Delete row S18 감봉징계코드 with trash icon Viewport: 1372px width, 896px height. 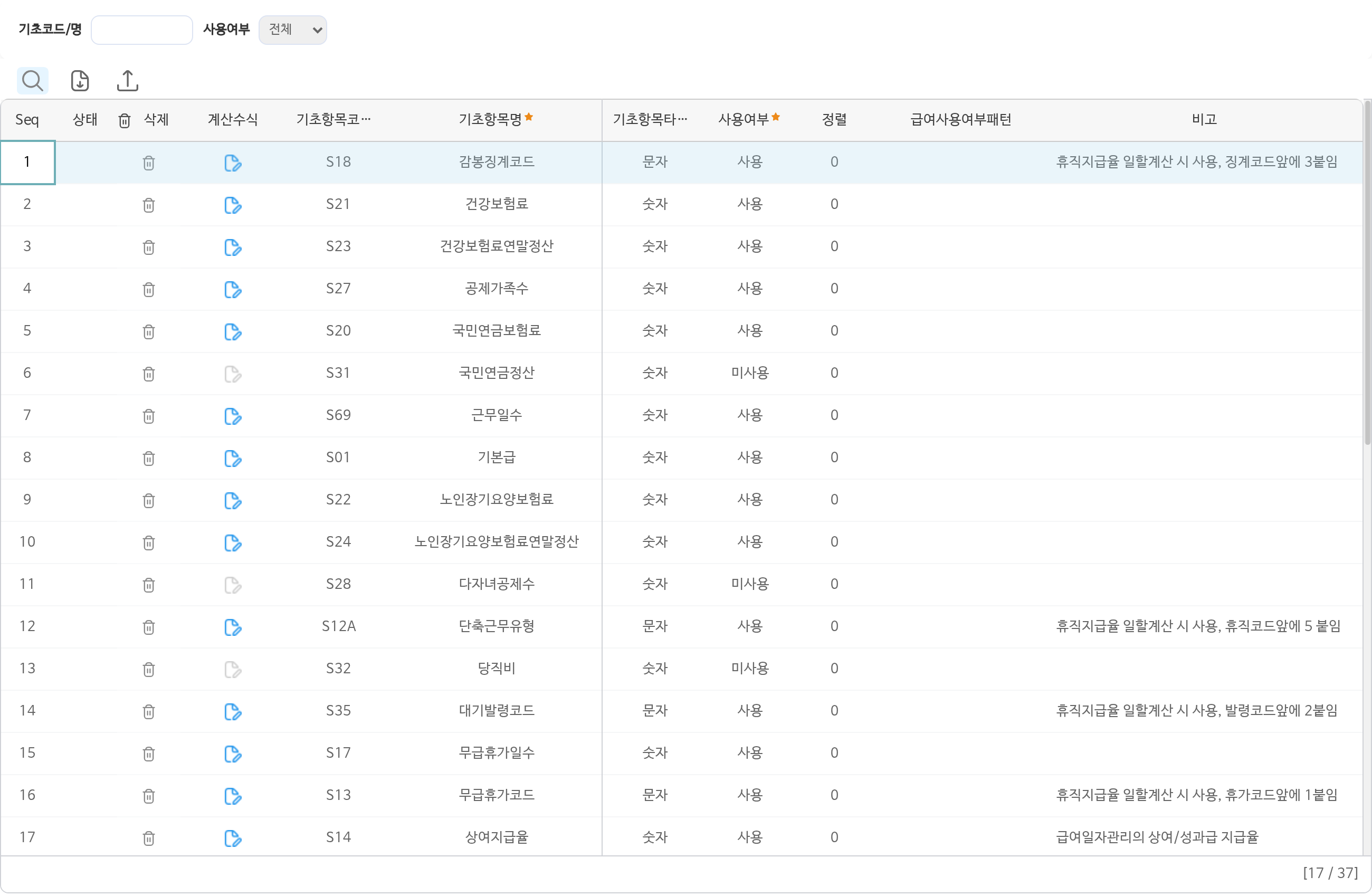click(x=149, y=163)
